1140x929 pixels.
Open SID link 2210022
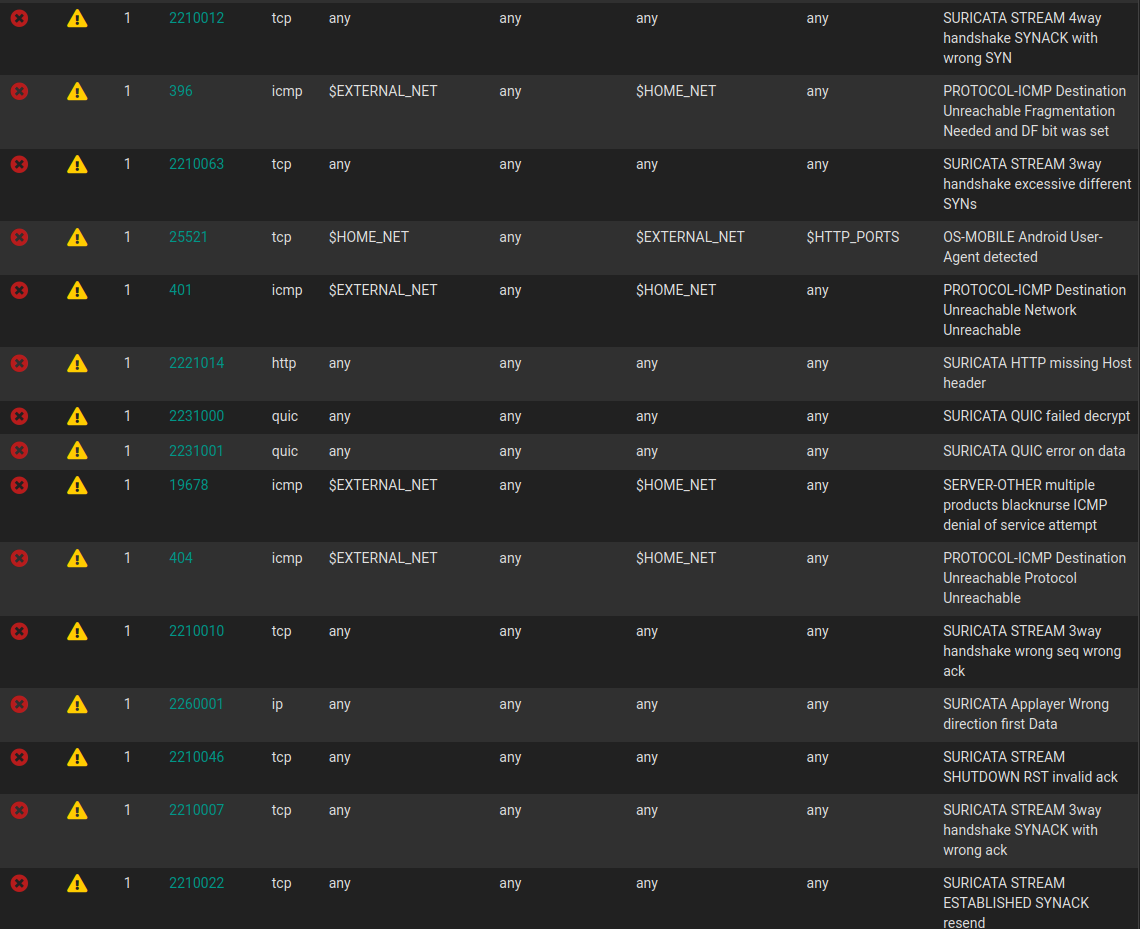pos(196,883)
